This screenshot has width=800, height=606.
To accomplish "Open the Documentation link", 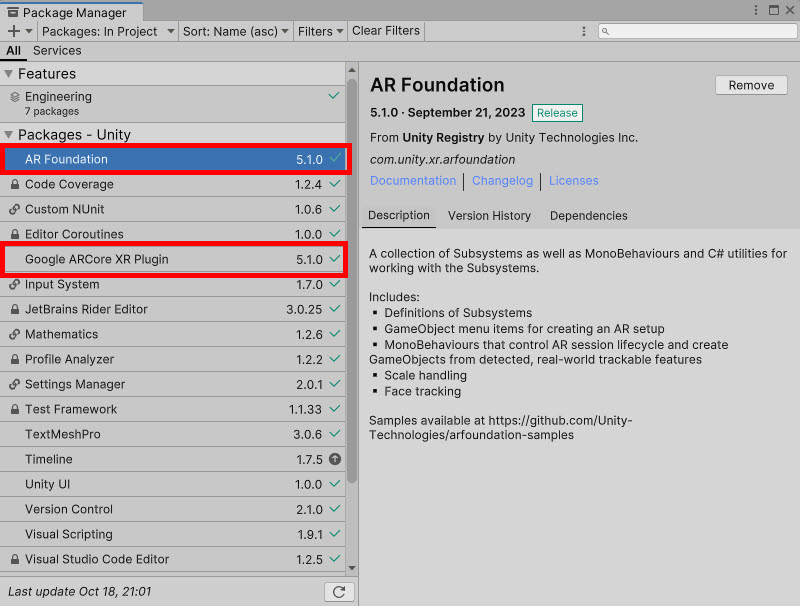I will 413,181.
